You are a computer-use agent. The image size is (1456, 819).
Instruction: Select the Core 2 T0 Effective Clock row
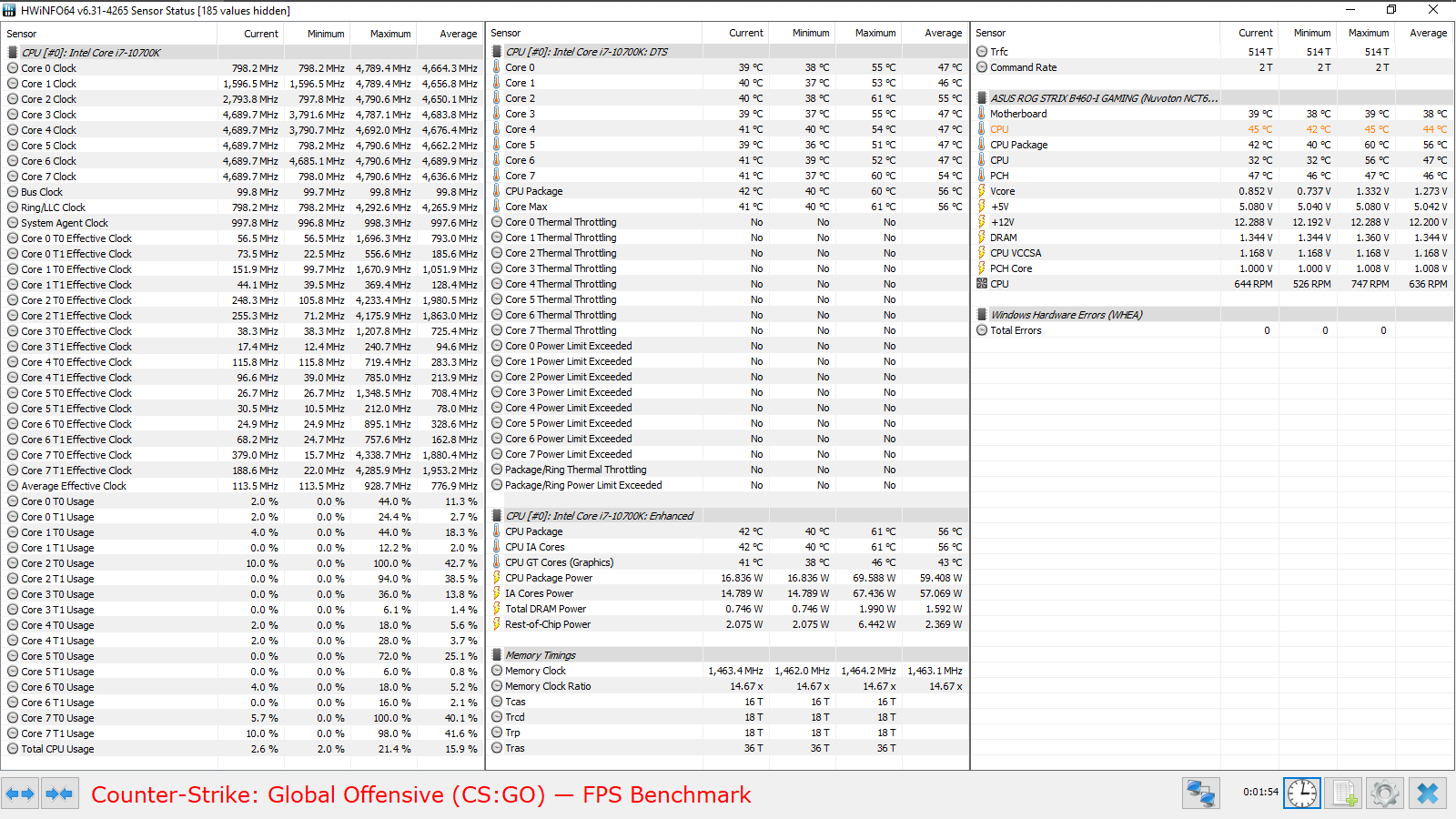243,300
